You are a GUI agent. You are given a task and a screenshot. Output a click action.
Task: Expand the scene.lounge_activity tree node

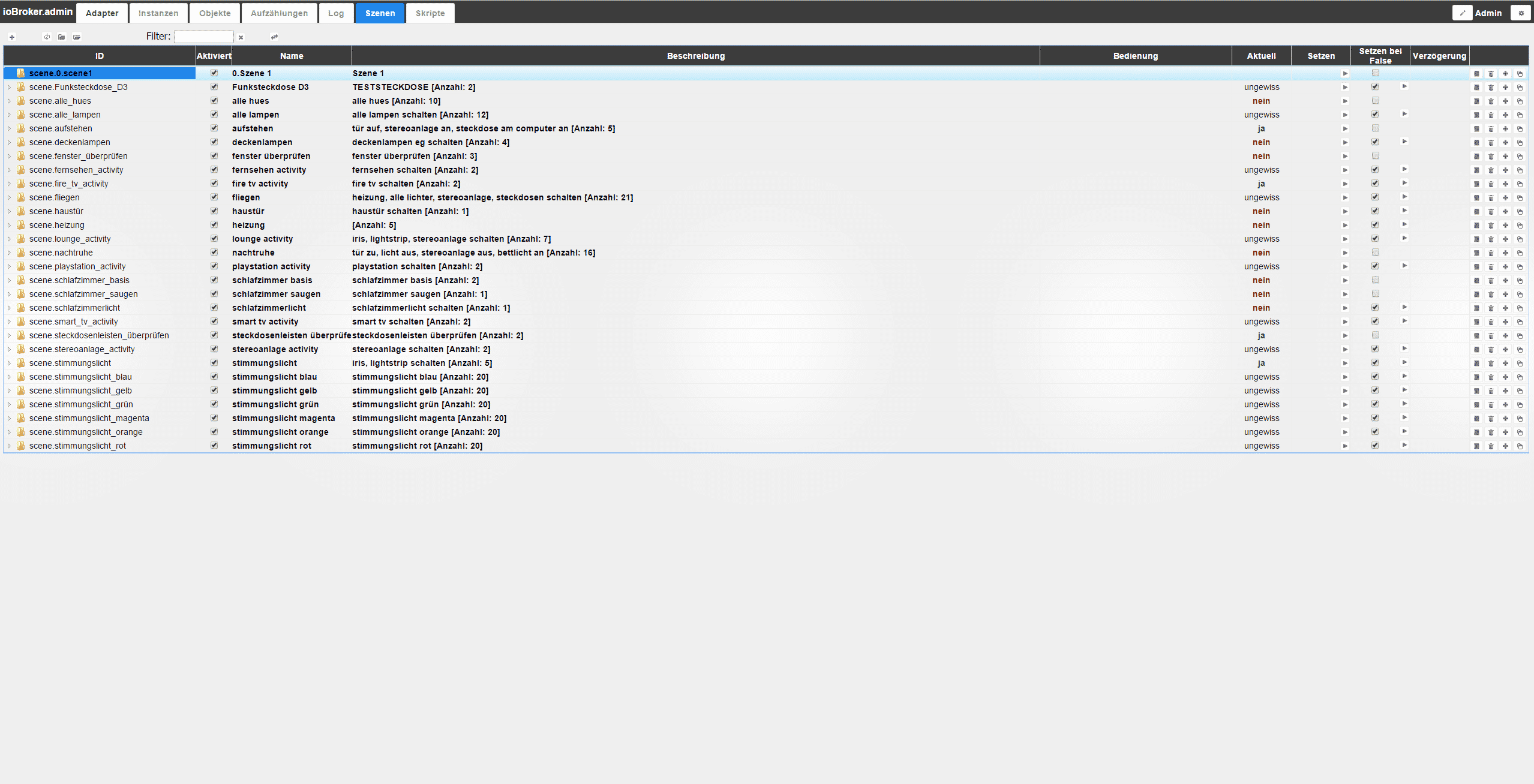pyautogui.click(x=9, y=239)
